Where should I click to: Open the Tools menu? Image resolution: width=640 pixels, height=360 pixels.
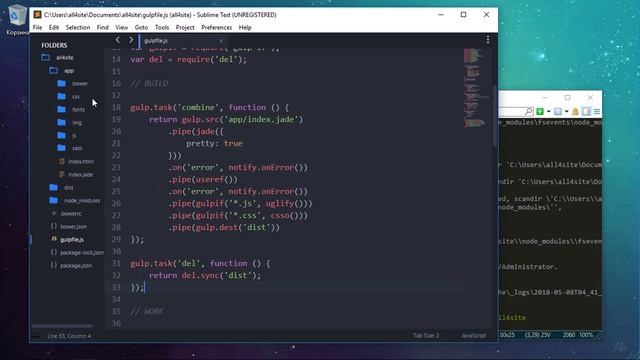(x=162, y=27)
